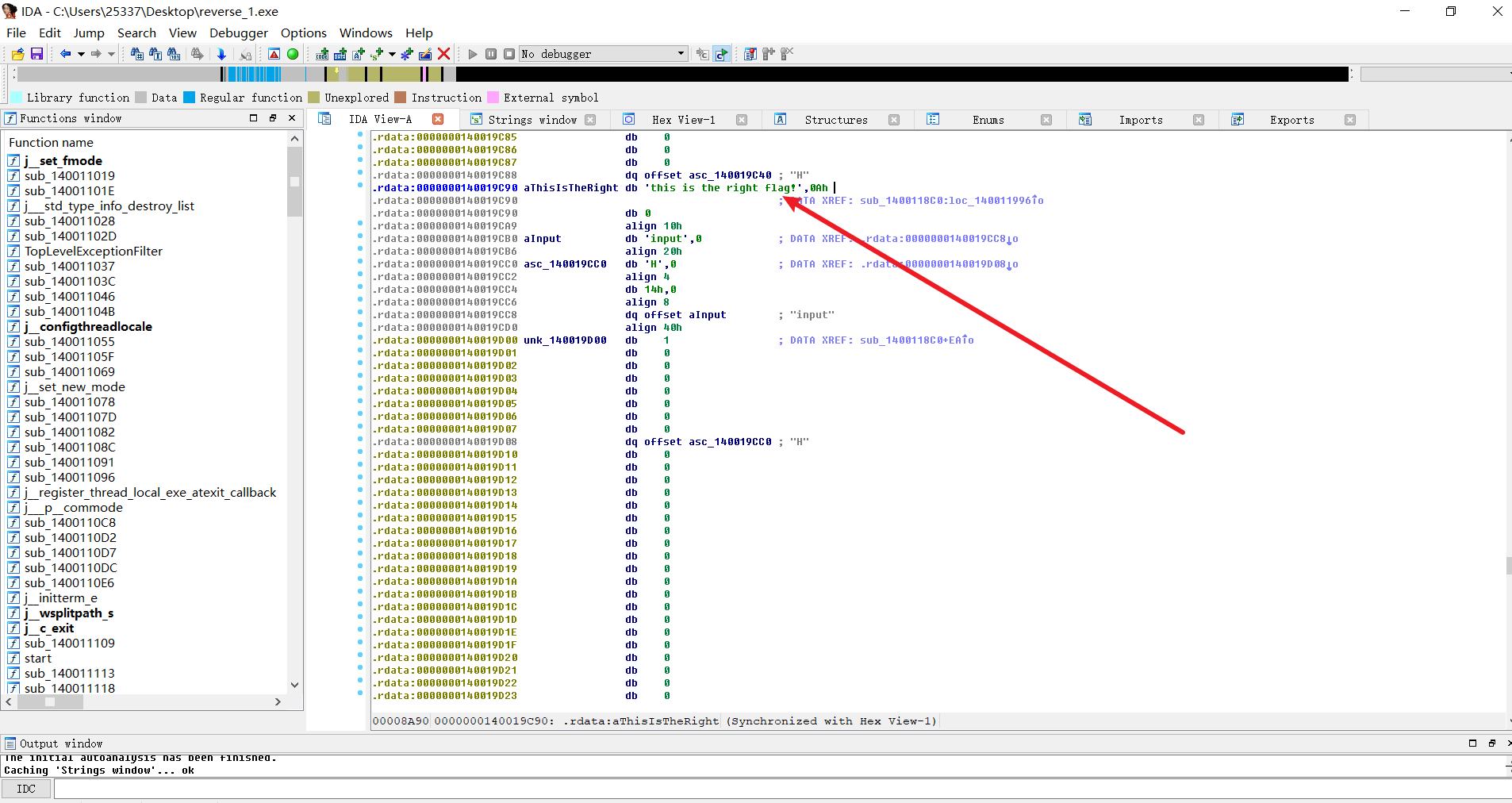Pause process with the pause icon

(491, 54)
